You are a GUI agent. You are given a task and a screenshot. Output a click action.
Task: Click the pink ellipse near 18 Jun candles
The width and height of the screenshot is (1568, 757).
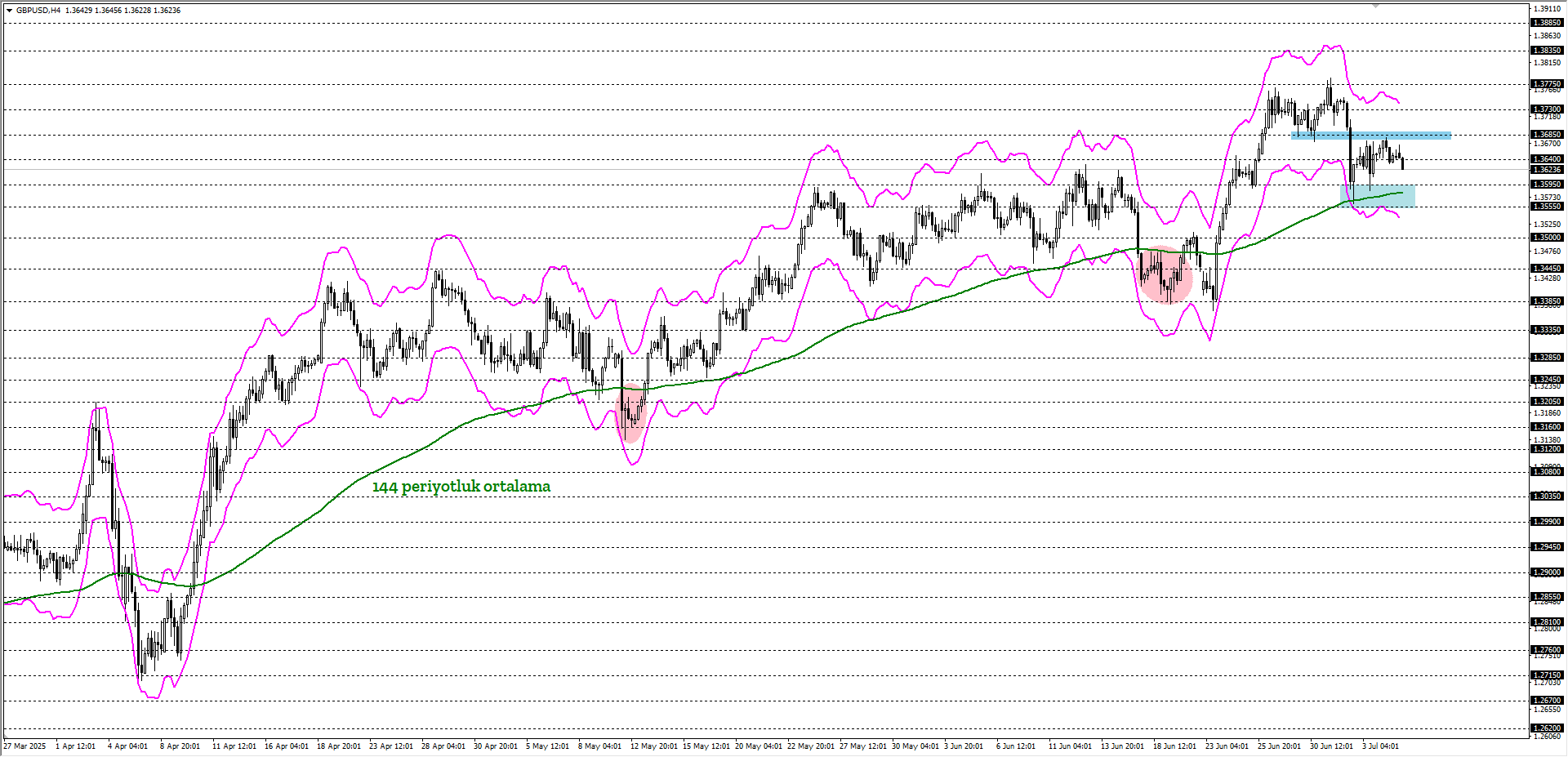pyautogui.click(x=1166, y=275)
